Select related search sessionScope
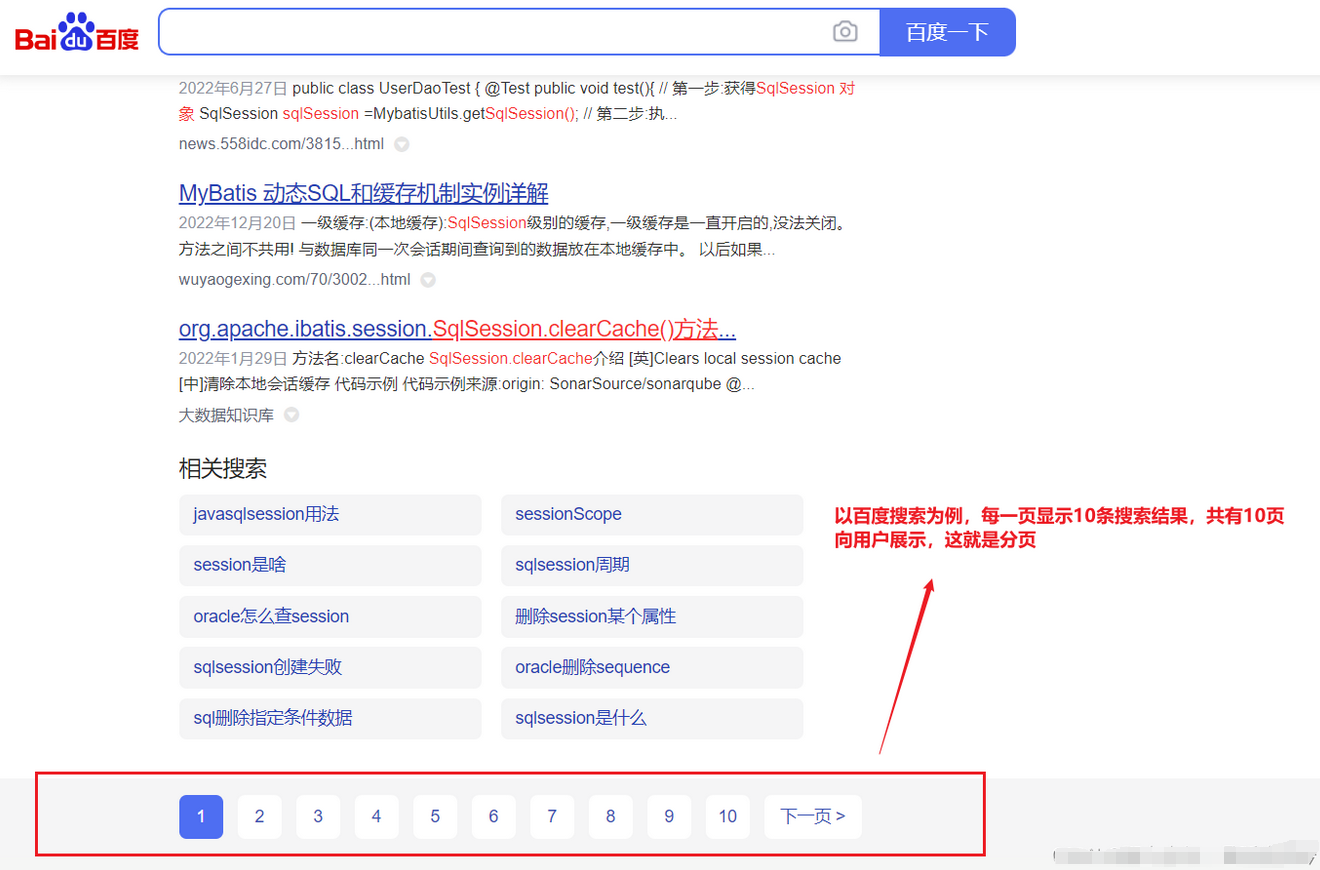 [x=652, y=514]
